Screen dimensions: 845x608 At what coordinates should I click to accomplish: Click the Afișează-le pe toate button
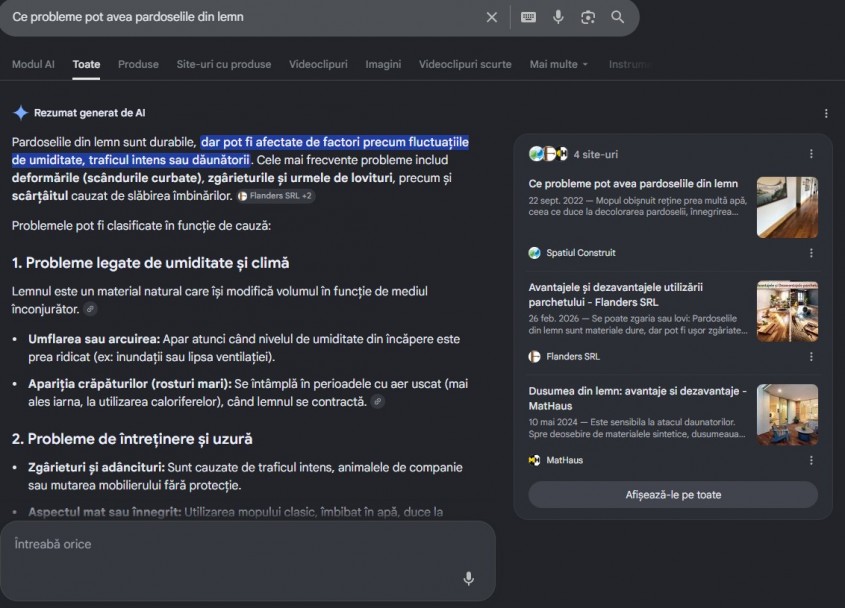point(673,494)
